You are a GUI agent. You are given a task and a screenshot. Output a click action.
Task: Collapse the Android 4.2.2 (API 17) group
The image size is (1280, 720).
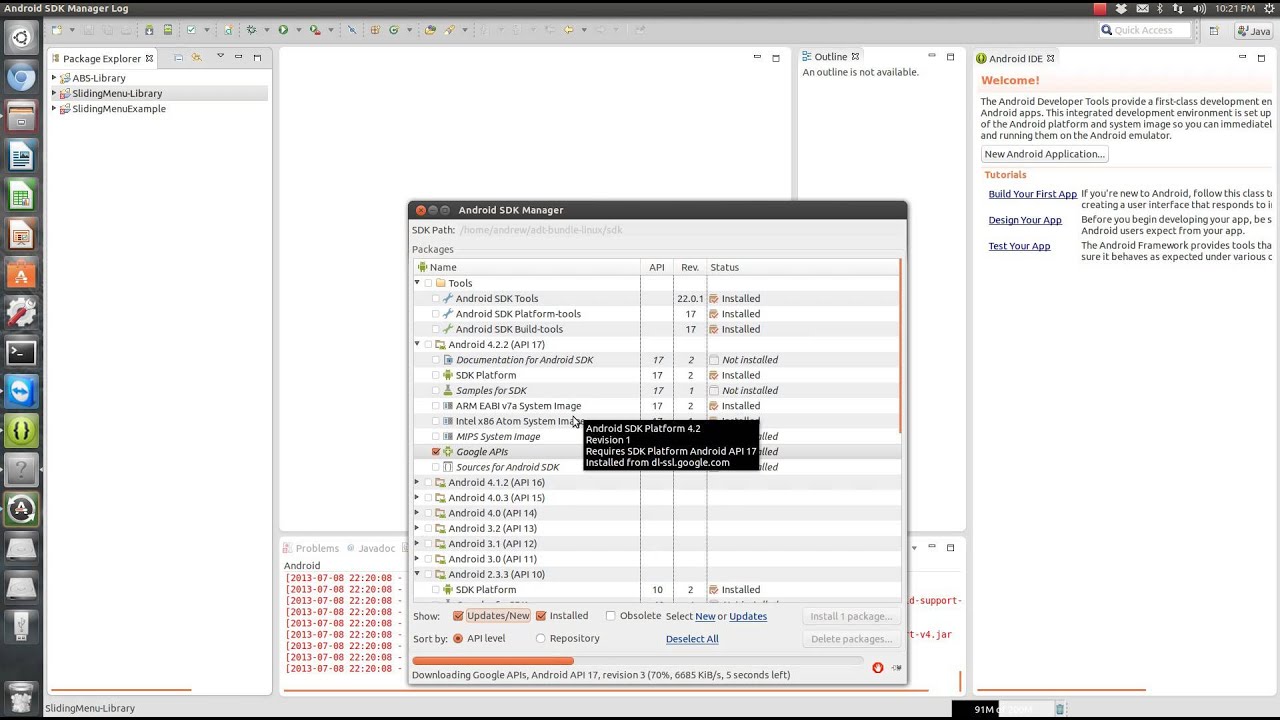tap(417, 344)
